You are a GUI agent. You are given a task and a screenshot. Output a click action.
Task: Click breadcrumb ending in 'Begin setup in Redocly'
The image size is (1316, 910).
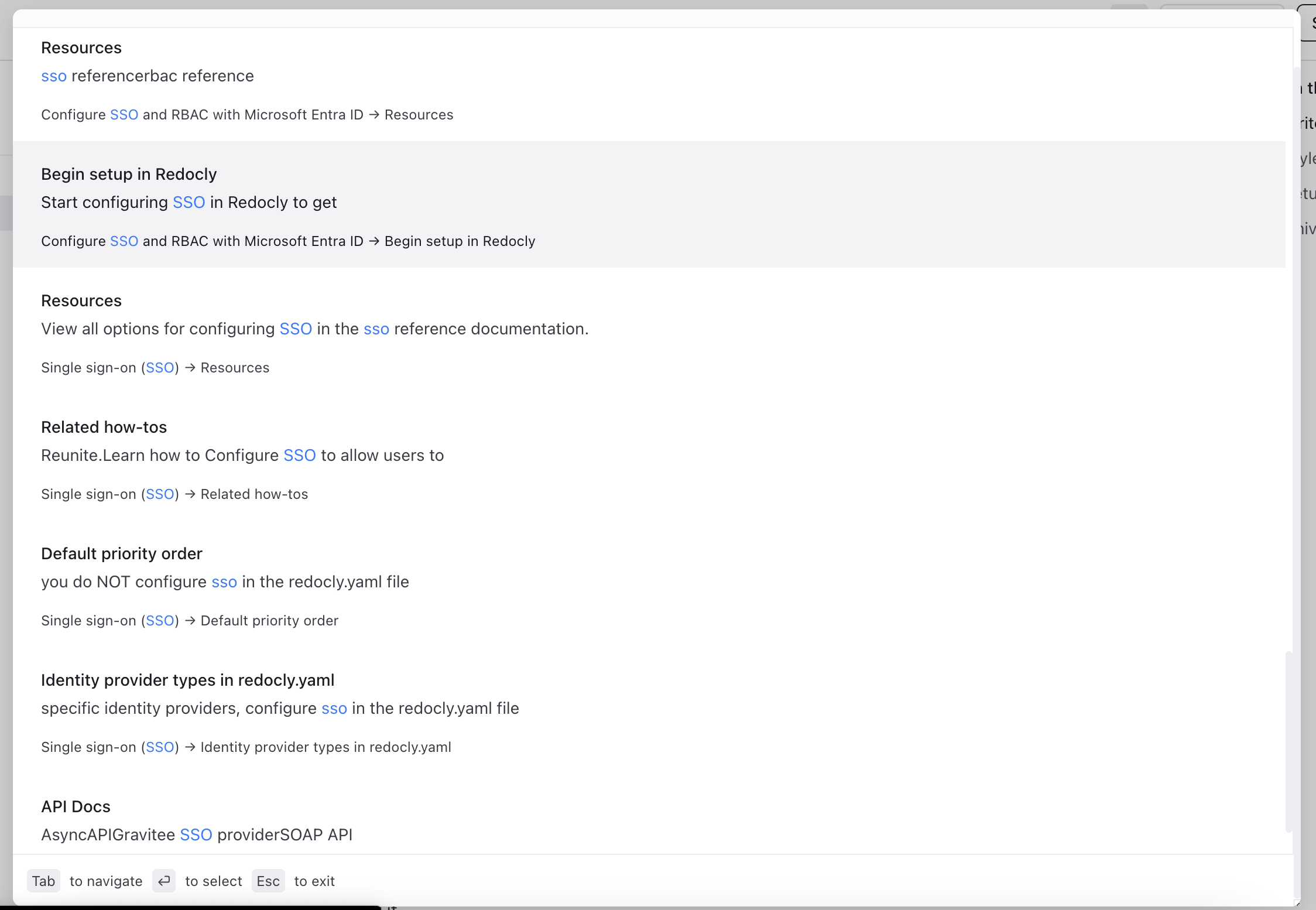point(288,241)
